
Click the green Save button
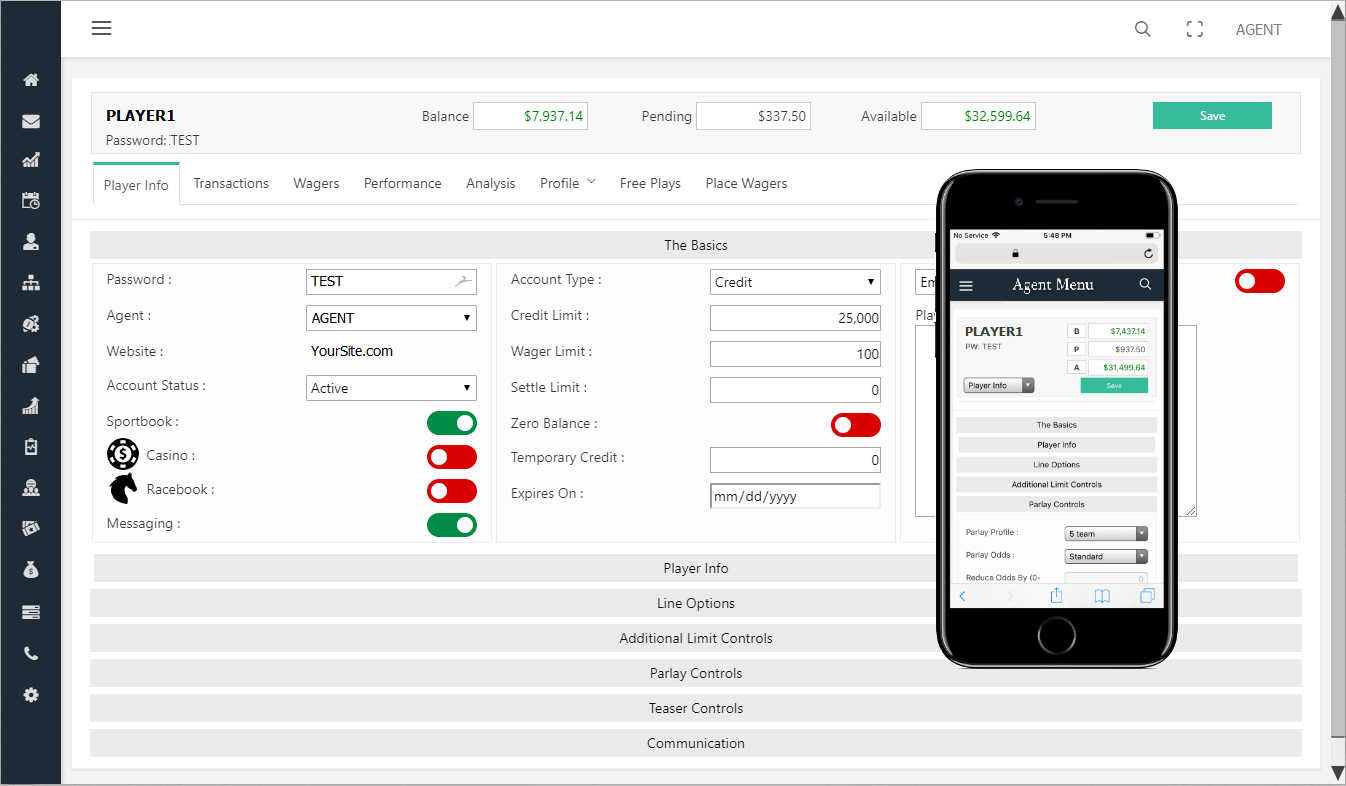tap(1212, 116)
